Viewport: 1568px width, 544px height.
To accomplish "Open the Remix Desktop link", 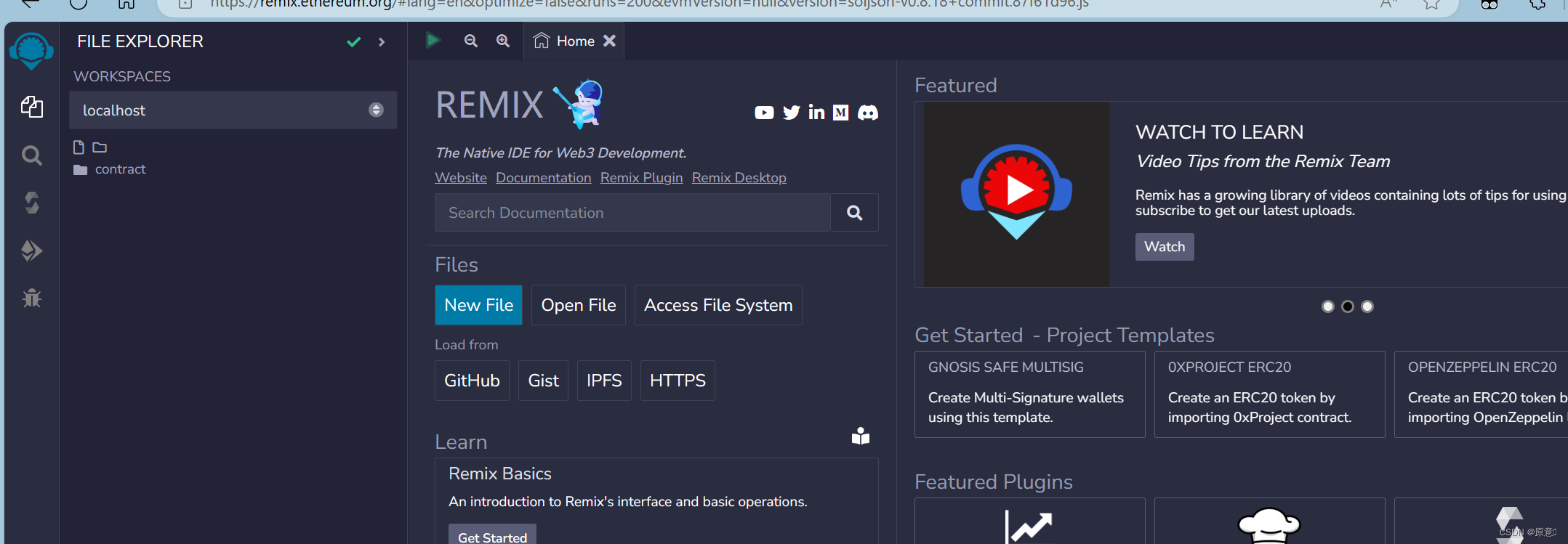I will click(x=739, y=178).
